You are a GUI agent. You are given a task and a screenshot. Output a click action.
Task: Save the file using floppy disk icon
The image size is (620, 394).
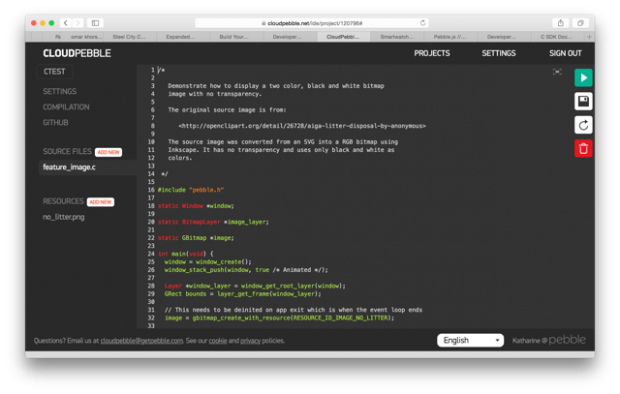(583, 101)
